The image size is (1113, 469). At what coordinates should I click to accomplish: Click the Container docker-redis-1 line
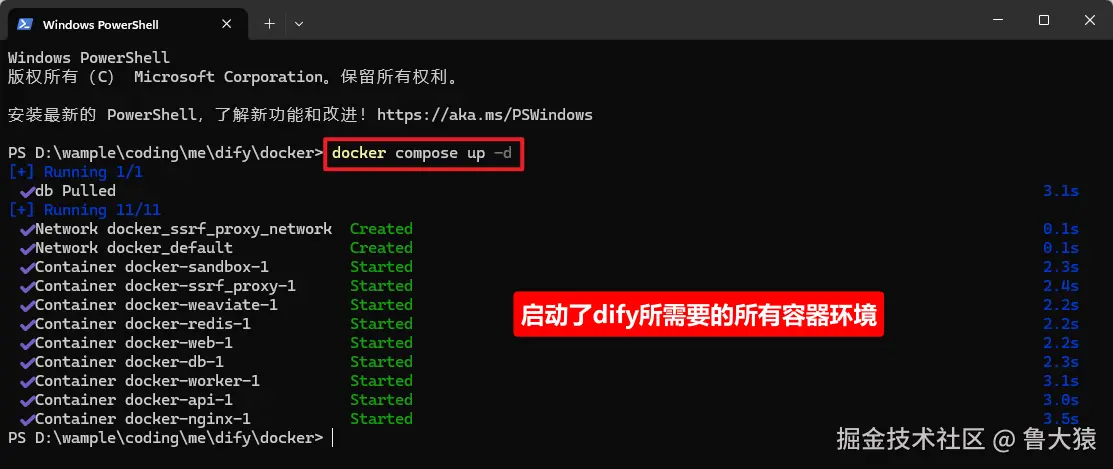point(143,324)
